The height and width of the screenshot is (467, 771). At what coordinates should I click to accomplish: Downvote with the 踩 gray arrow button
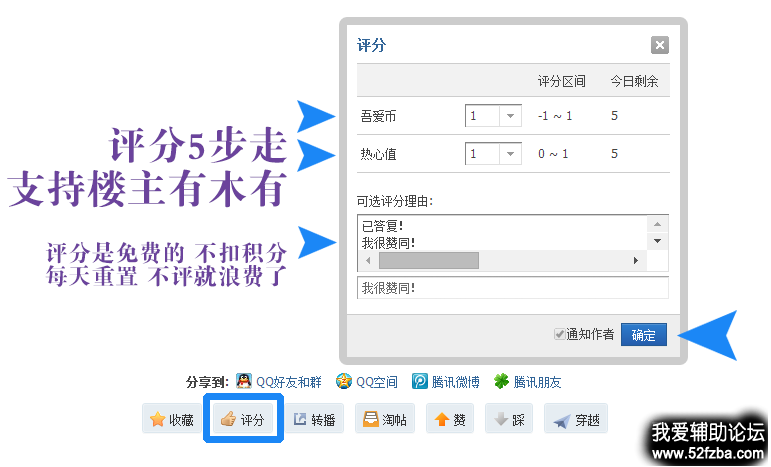(509, 419)
